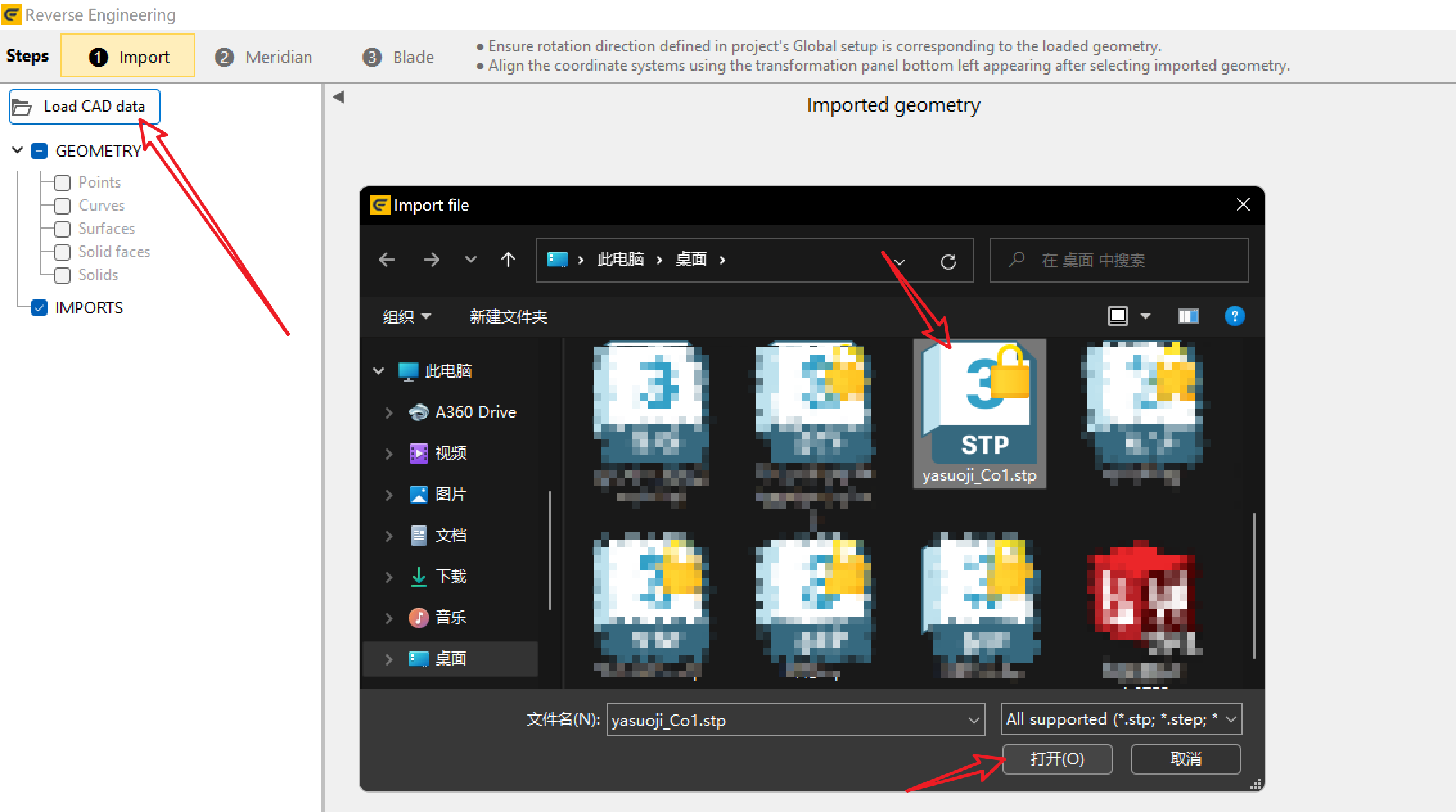
Task: Click the Load CAD data folder icon
Action: click(22, 107)
